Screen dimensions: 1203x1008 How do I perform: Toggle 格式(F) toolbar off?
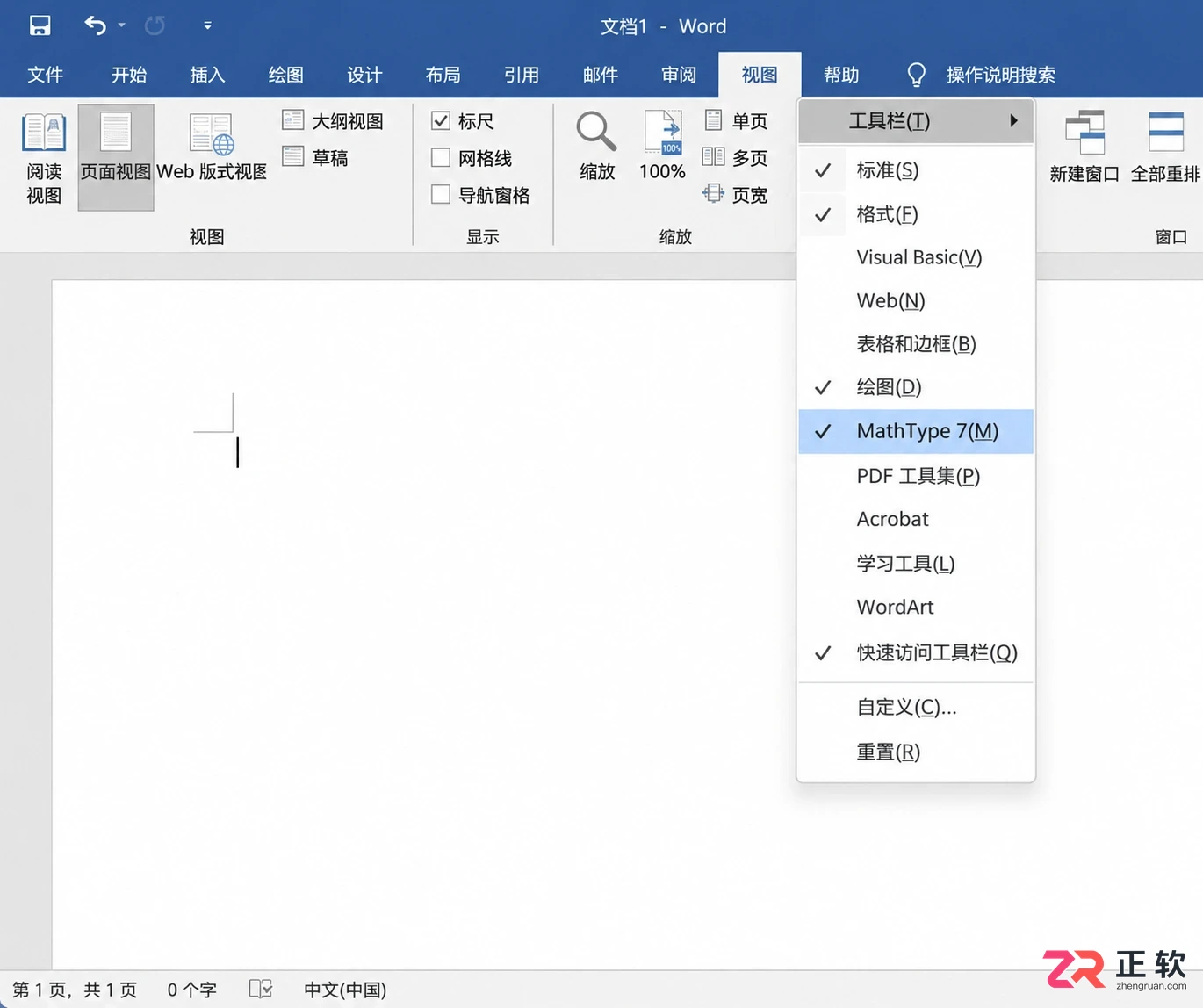tap(916, 214)
